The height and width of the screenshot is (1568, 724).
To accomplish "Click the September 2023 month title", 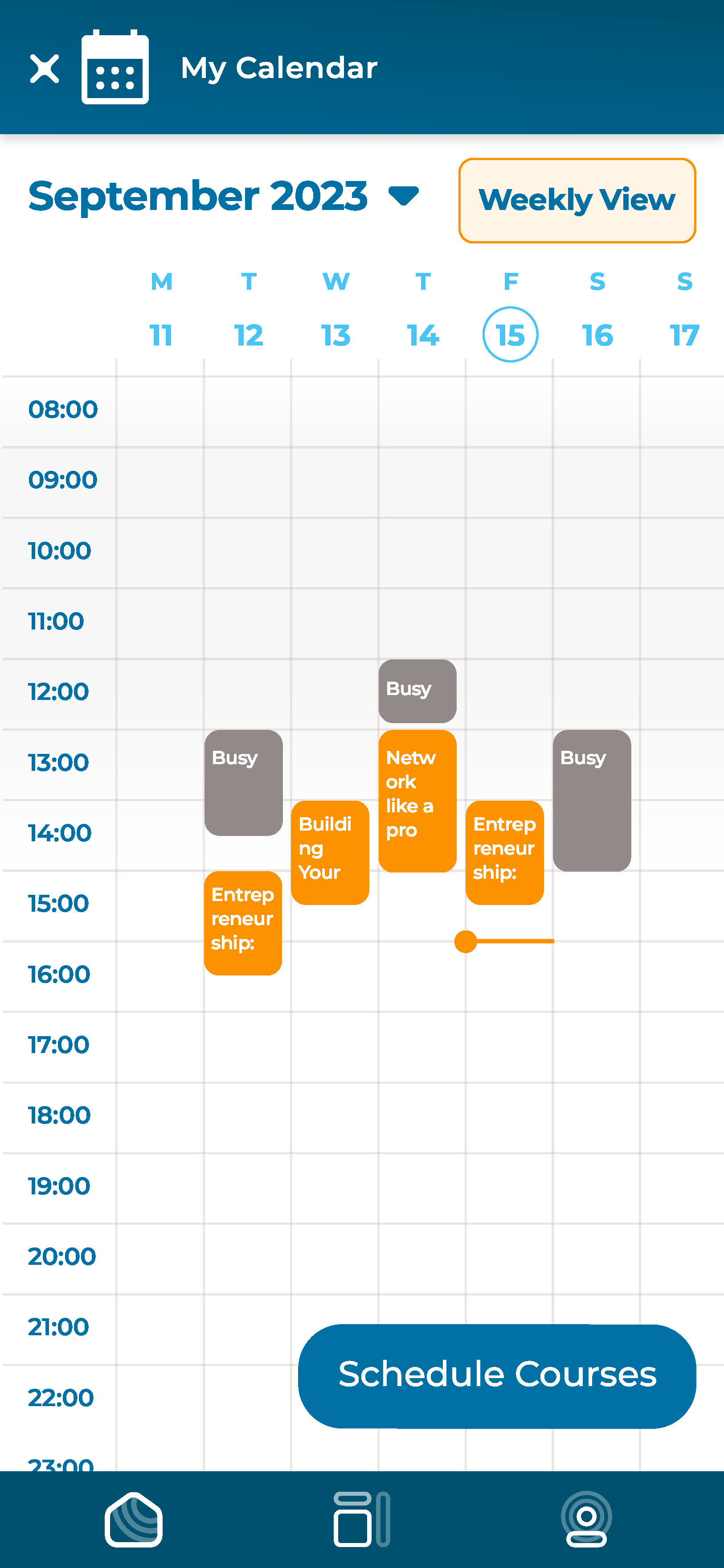I will click(198, 196).
